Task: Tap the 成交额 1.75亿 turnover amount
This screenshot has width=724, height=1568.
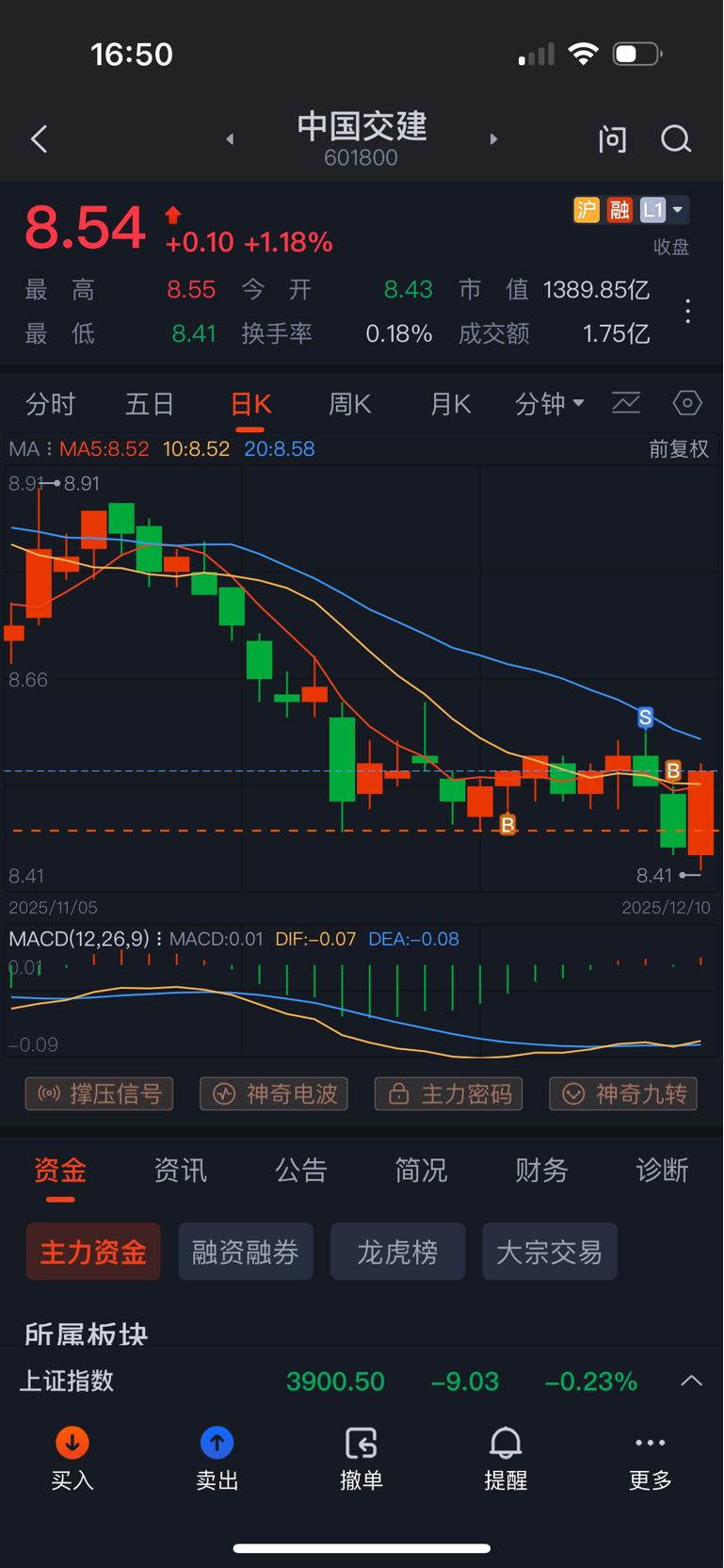Action: [x=617, y=333]
